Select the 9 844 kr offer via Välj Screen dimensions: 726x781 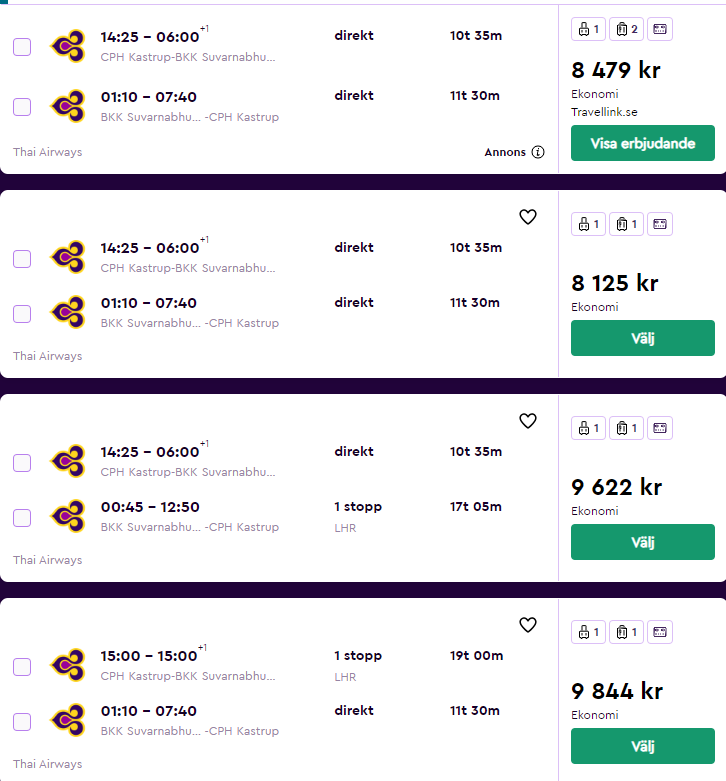pos(642,746)
